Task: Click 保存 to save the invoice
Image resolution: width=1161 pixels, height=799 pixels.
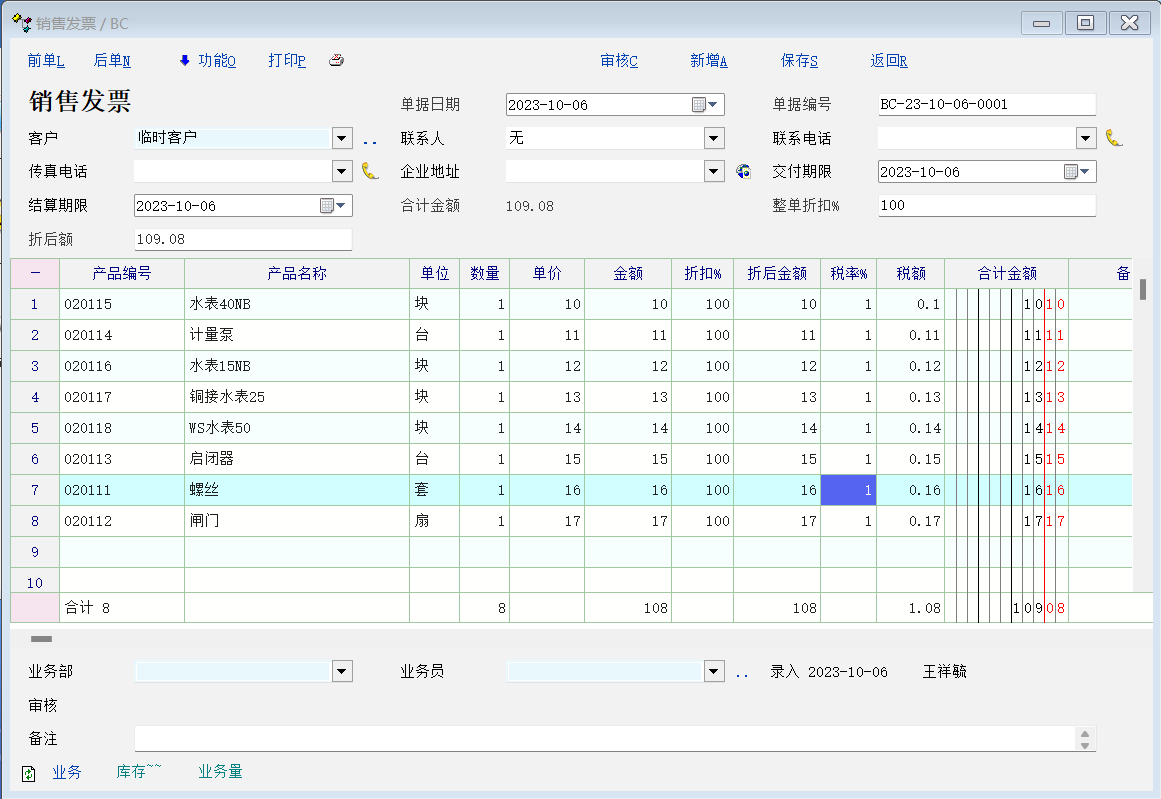Action: (x=799, y=61)
